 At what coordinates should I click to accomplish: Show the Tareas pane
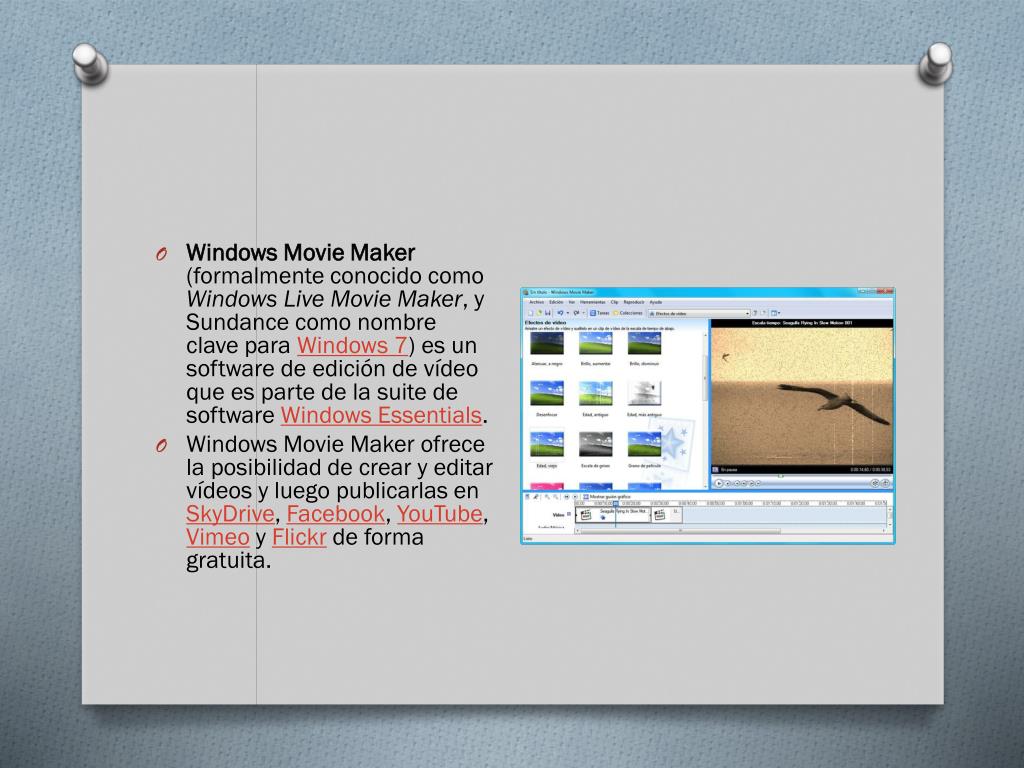click(600, 313)
